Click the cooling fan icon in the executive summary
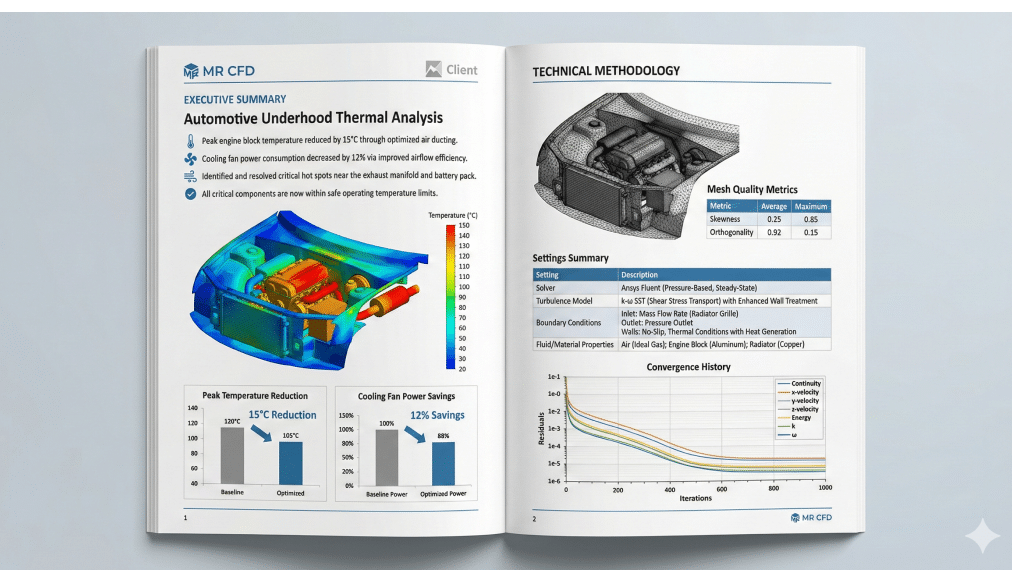Viewport: 1012px width, 570px height. (x=190, y=159)
